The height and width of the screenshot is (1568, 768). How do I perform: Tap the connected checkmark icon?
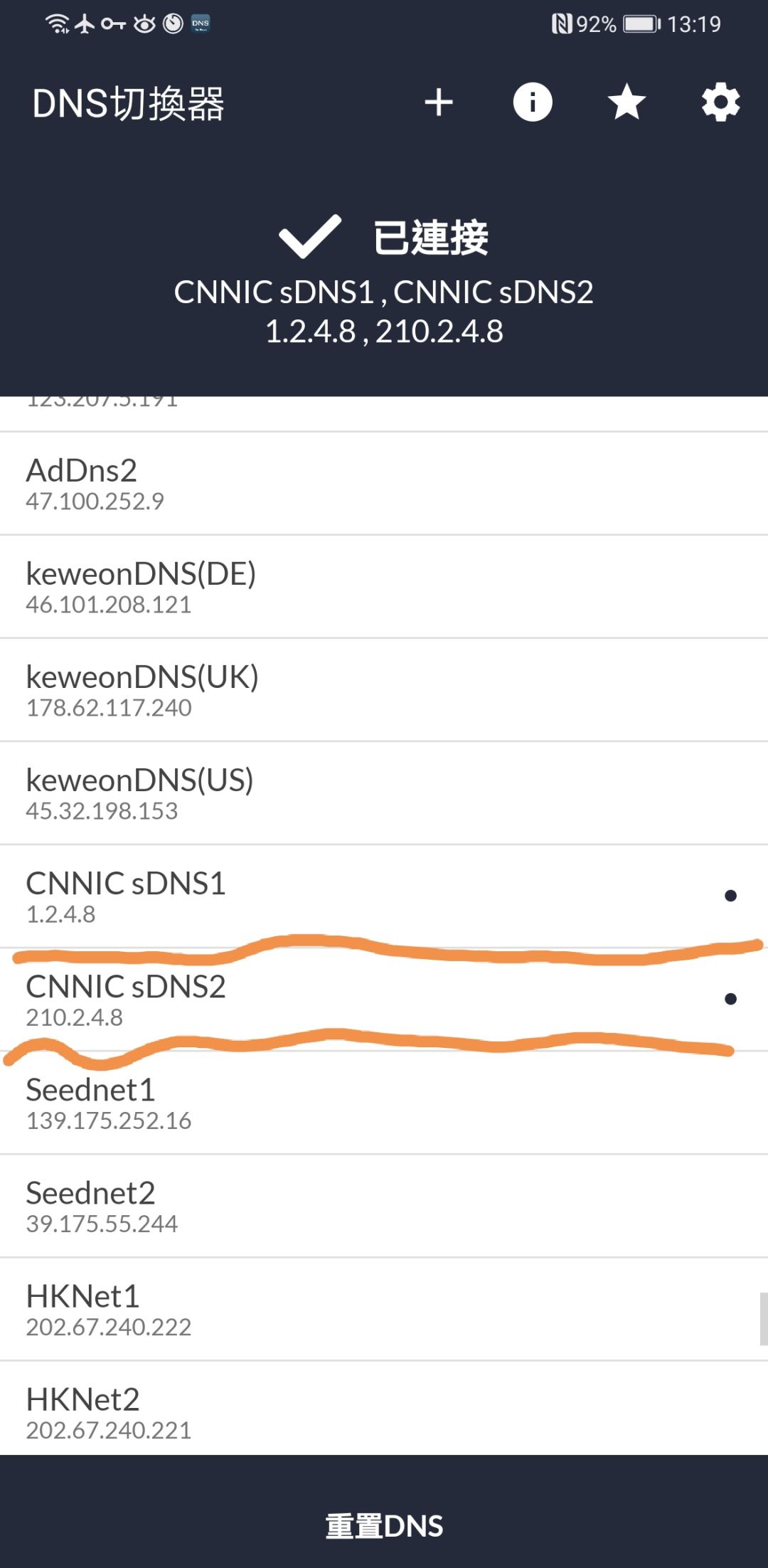tap(310, 236)
